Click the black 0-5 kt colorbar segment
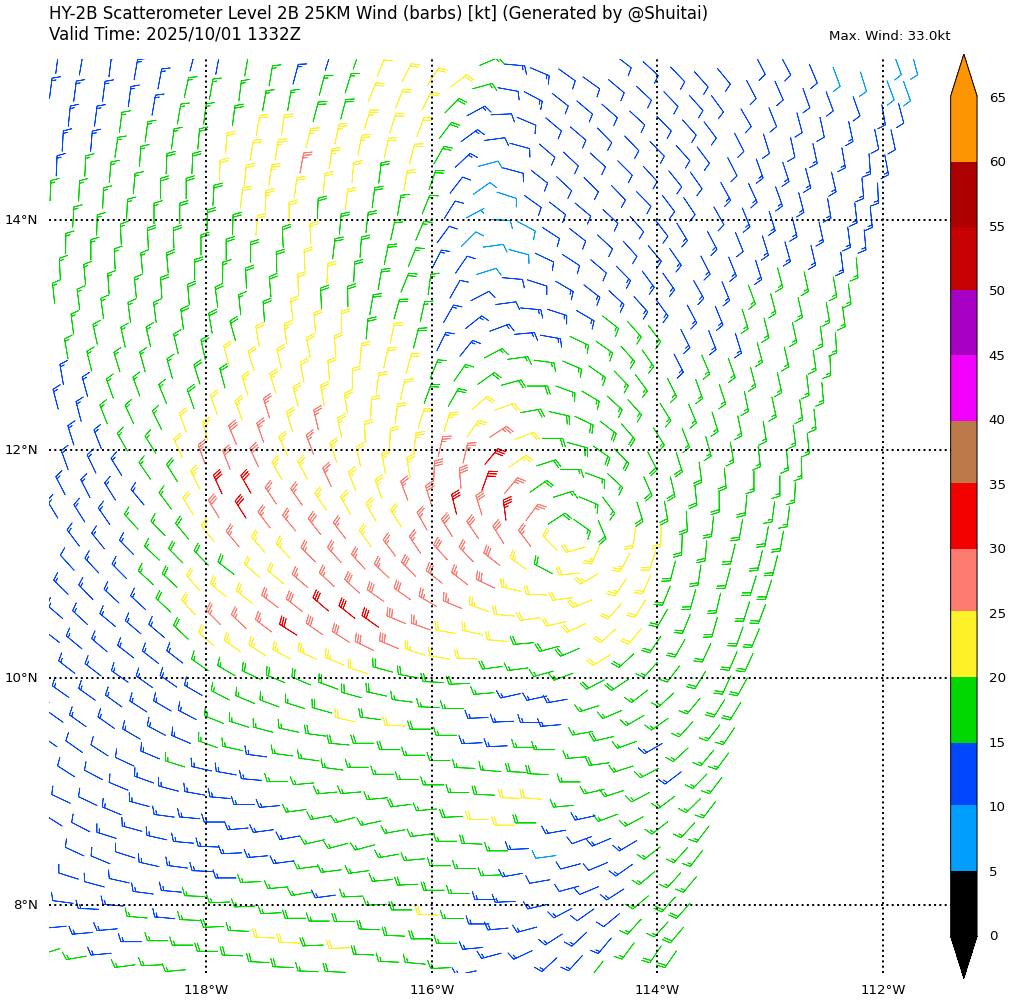This screenshot has height=1001, width=1010. point(963,903)
